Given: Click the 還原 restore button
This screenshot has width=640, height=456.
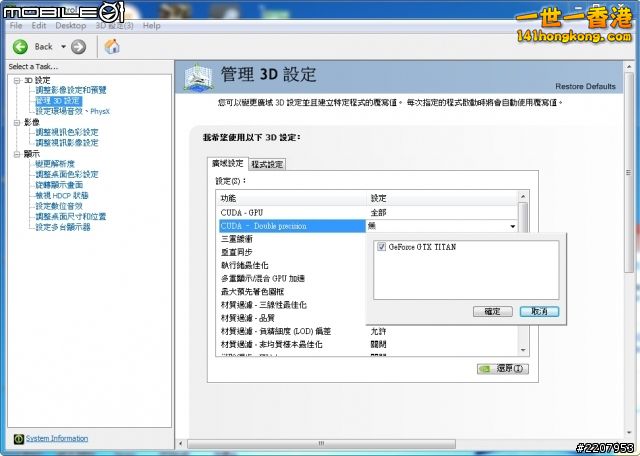Looking at the screenshot, I should [x=501, y=368].
